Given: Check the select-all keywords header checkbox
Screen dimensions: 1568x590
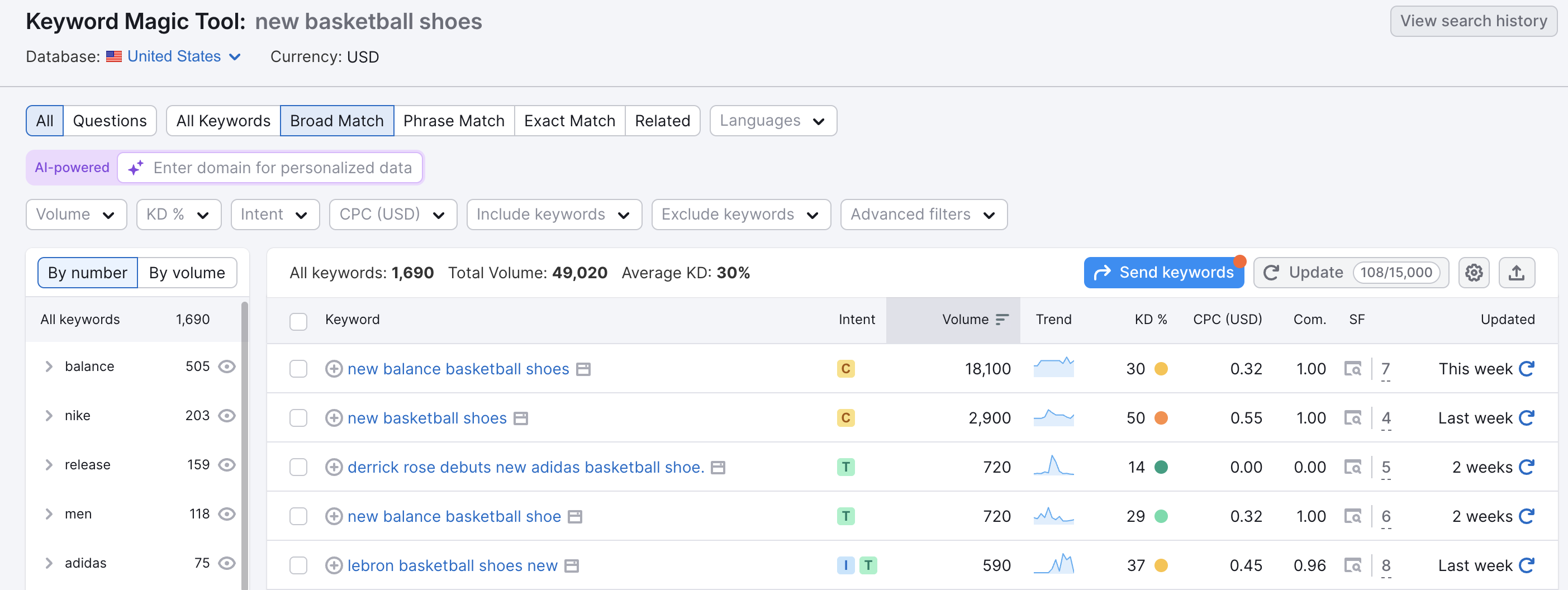Looking at the screenshot, I should (298, 321).
